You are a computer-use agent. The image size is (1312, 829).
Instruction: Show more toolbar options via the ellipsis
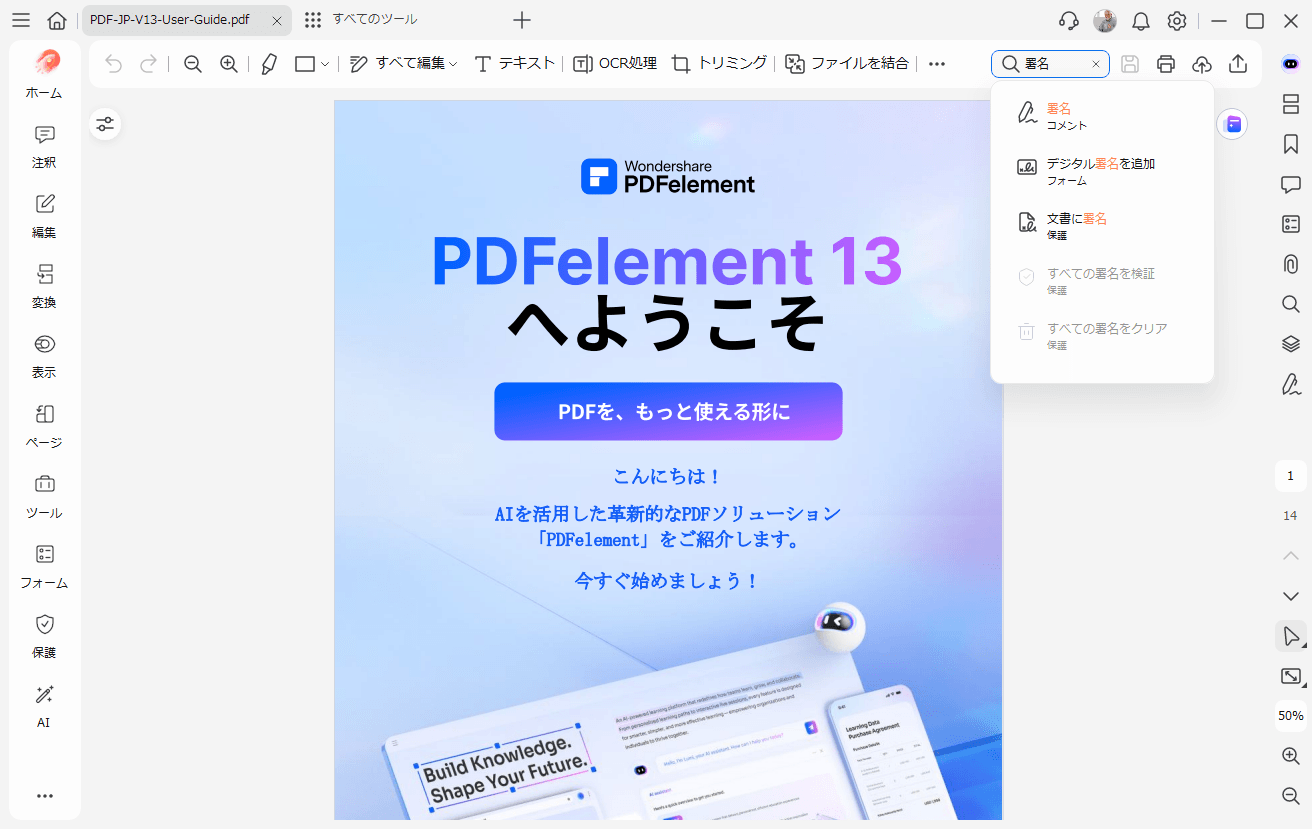[937, 64]
